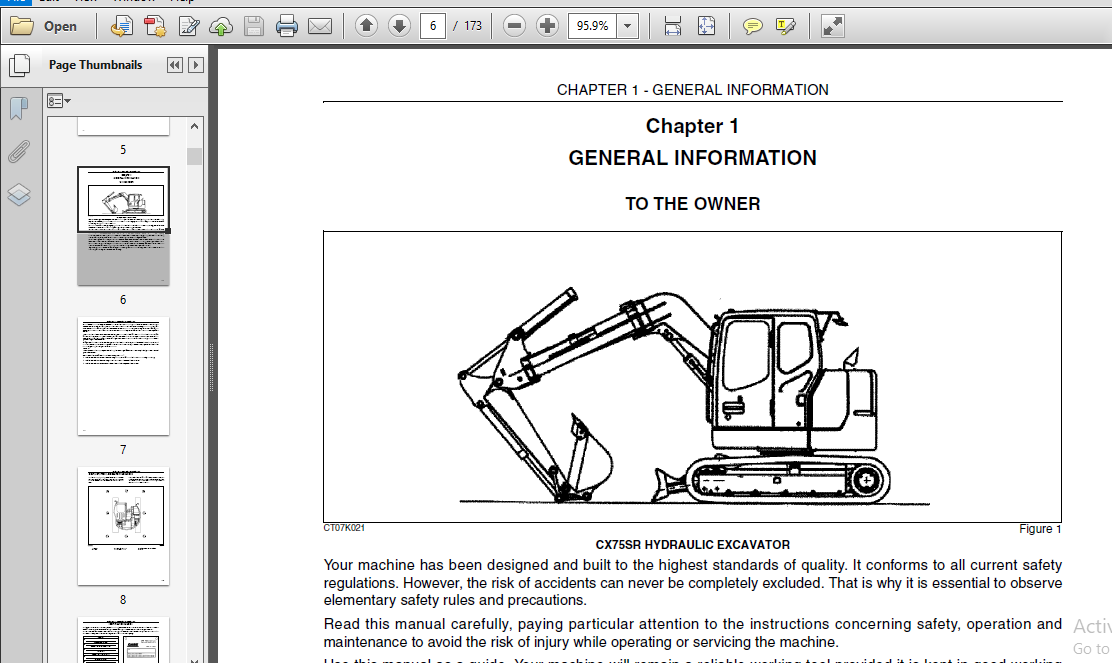Collapse thumbnails panel with double-arrow button
Viewport: 1112px width, 663px height.
174,65
